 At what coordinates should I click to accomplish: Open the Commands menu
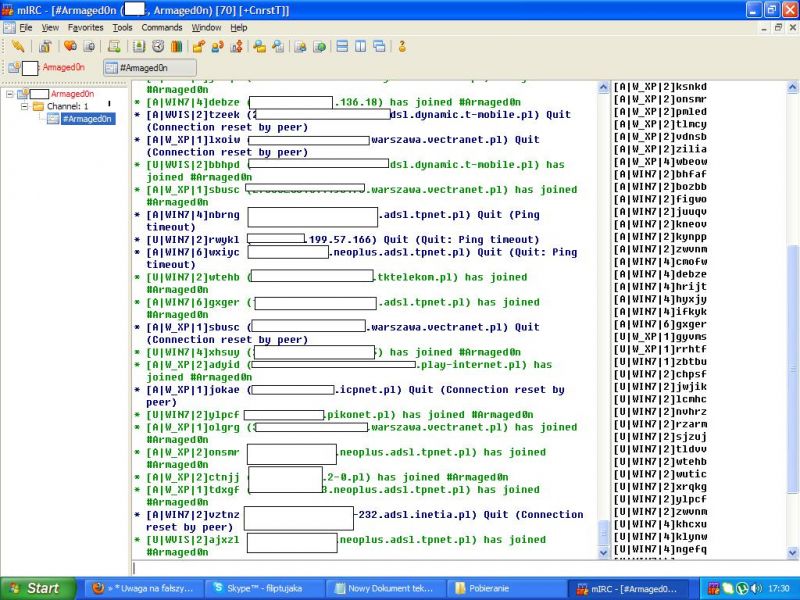click(x=162, y=28)
